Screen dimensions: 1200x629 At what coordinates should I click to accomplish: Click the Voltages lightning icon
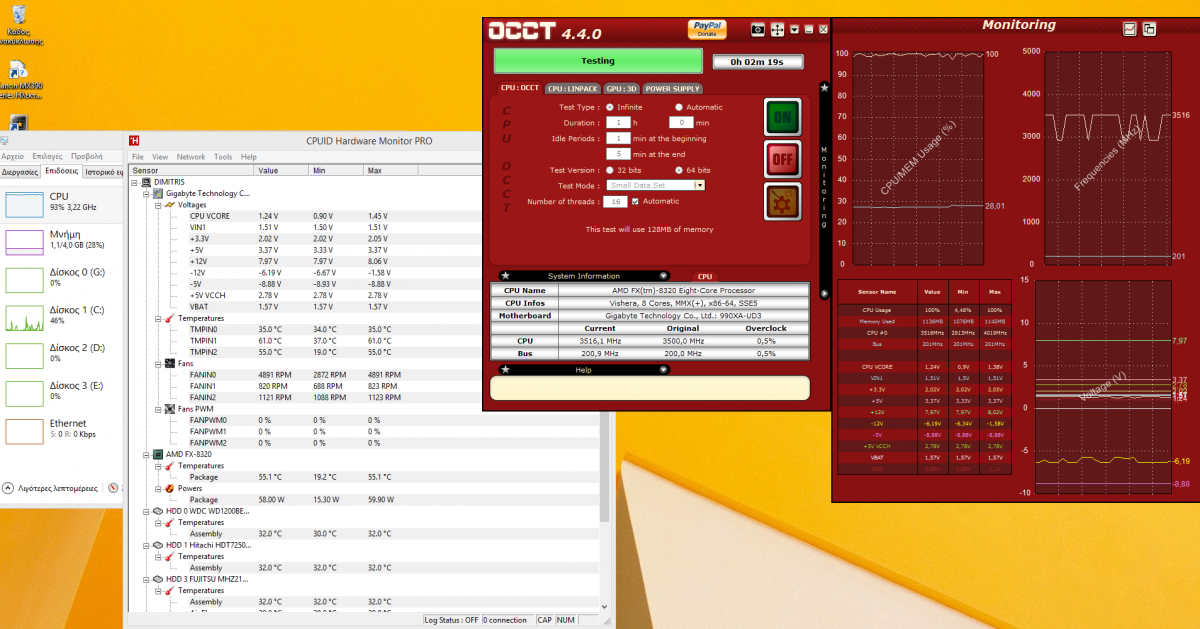pos(169,204)
